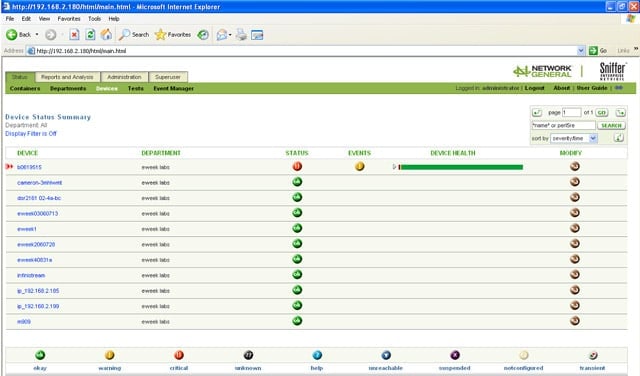Open the Edit menu
The width and height of the screenshot is (640, 376).
pyautogui.click(x=26, y=19)
